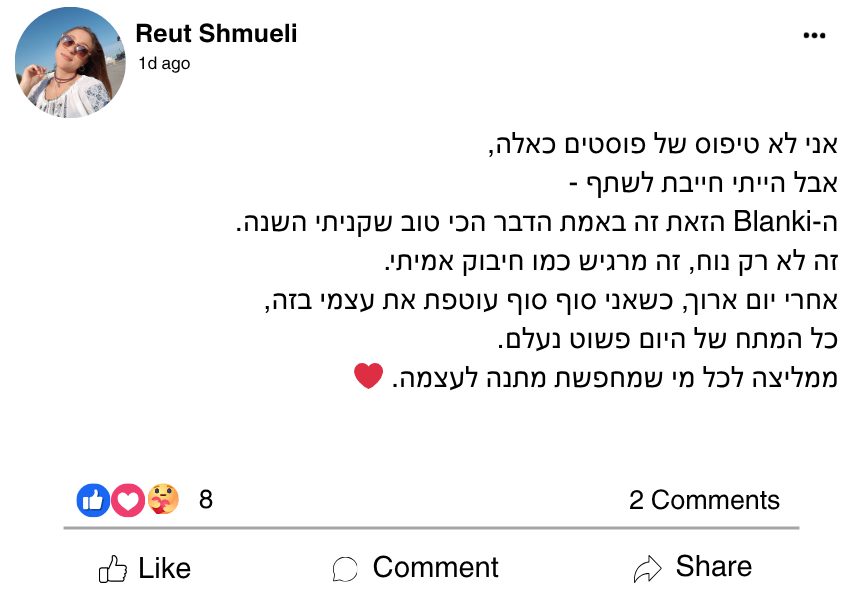This screenshot has width=863, height=594.
Task: Open the three-dot post options menu
Action: pos(814,36)
